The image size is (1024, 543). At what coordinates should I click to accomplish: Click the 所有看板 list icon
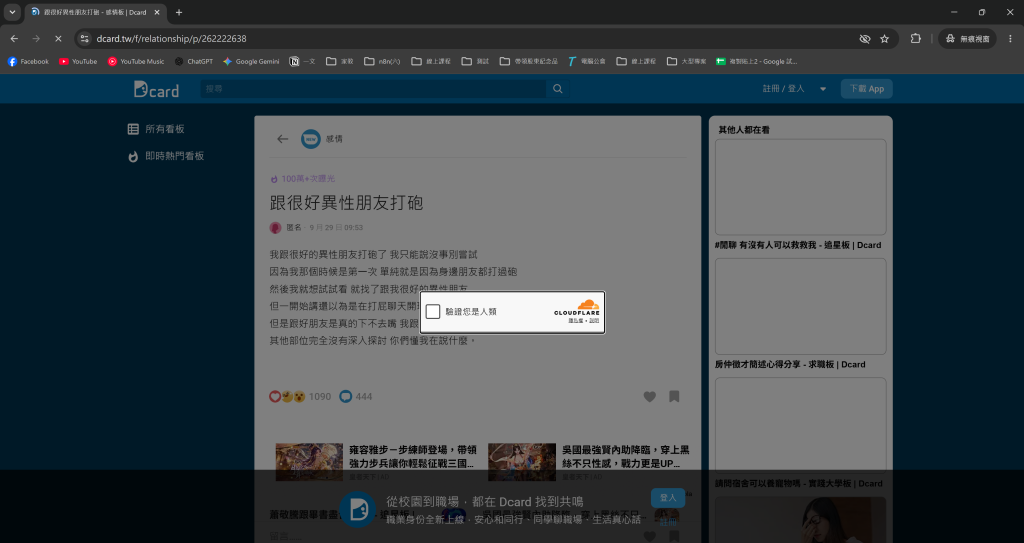pos(133,129)
